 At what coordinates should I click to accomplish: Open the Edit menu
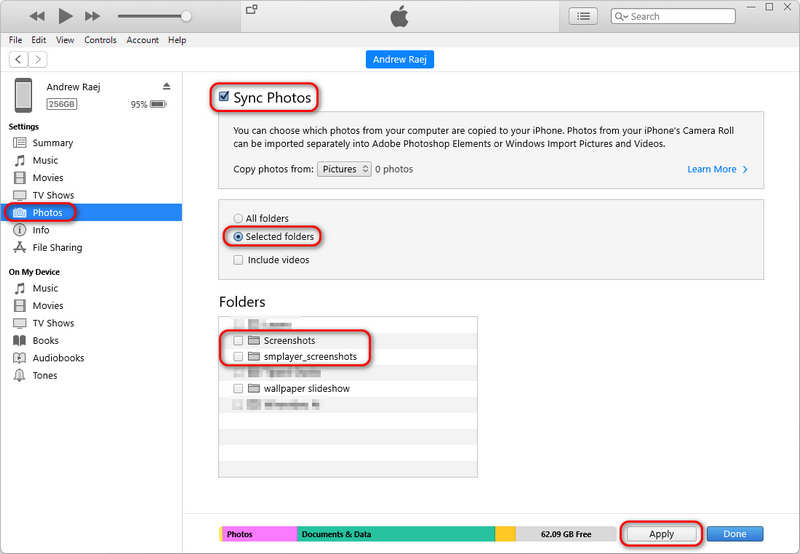click(38, 40)
